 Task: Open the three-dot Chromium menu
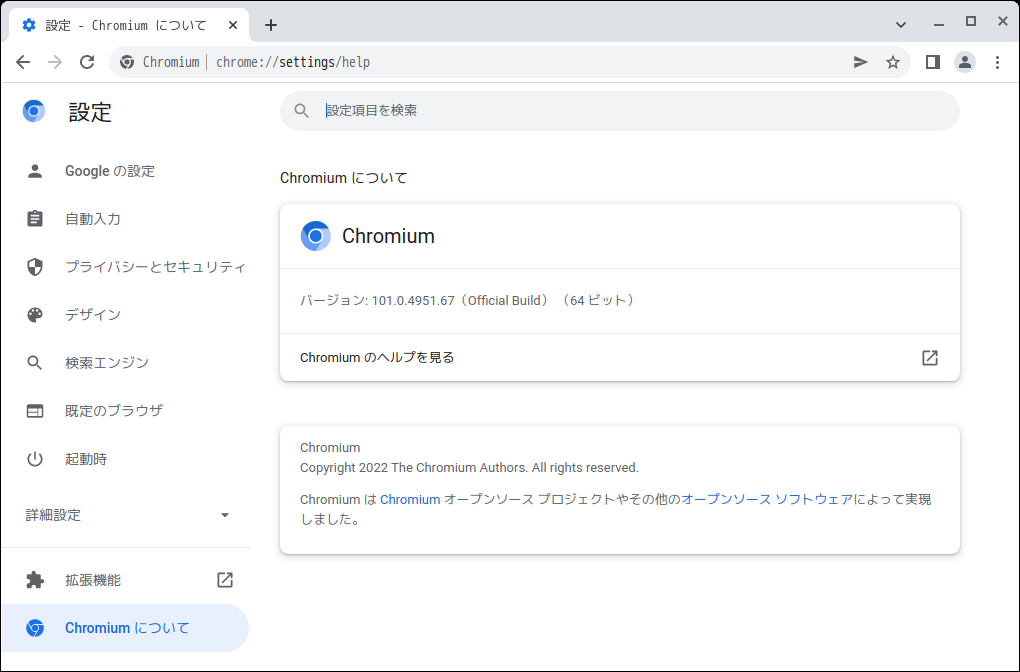click(997, 62)
